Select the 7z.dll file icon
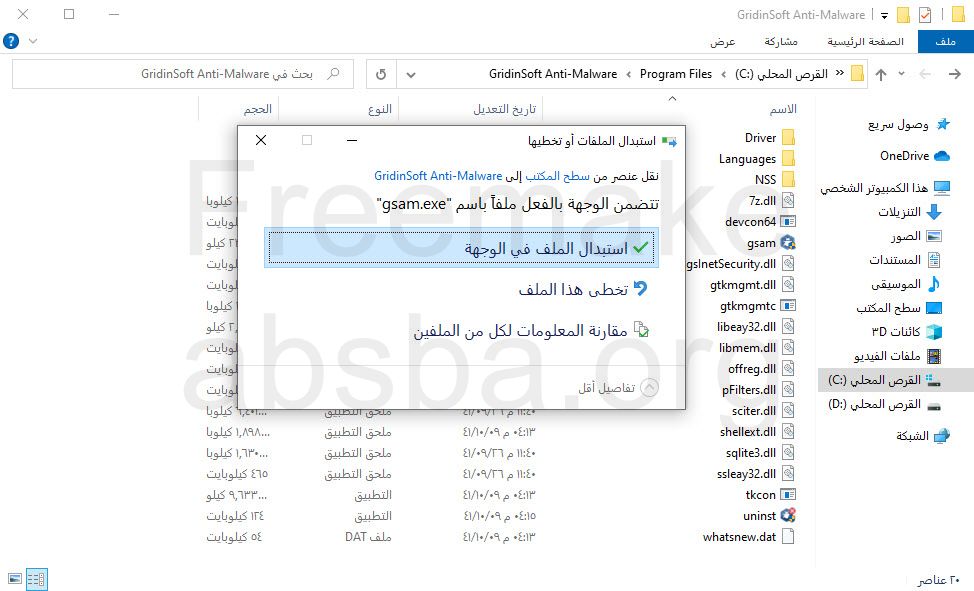The height and width of the screenshot is (591, 974). pos(788,201)
